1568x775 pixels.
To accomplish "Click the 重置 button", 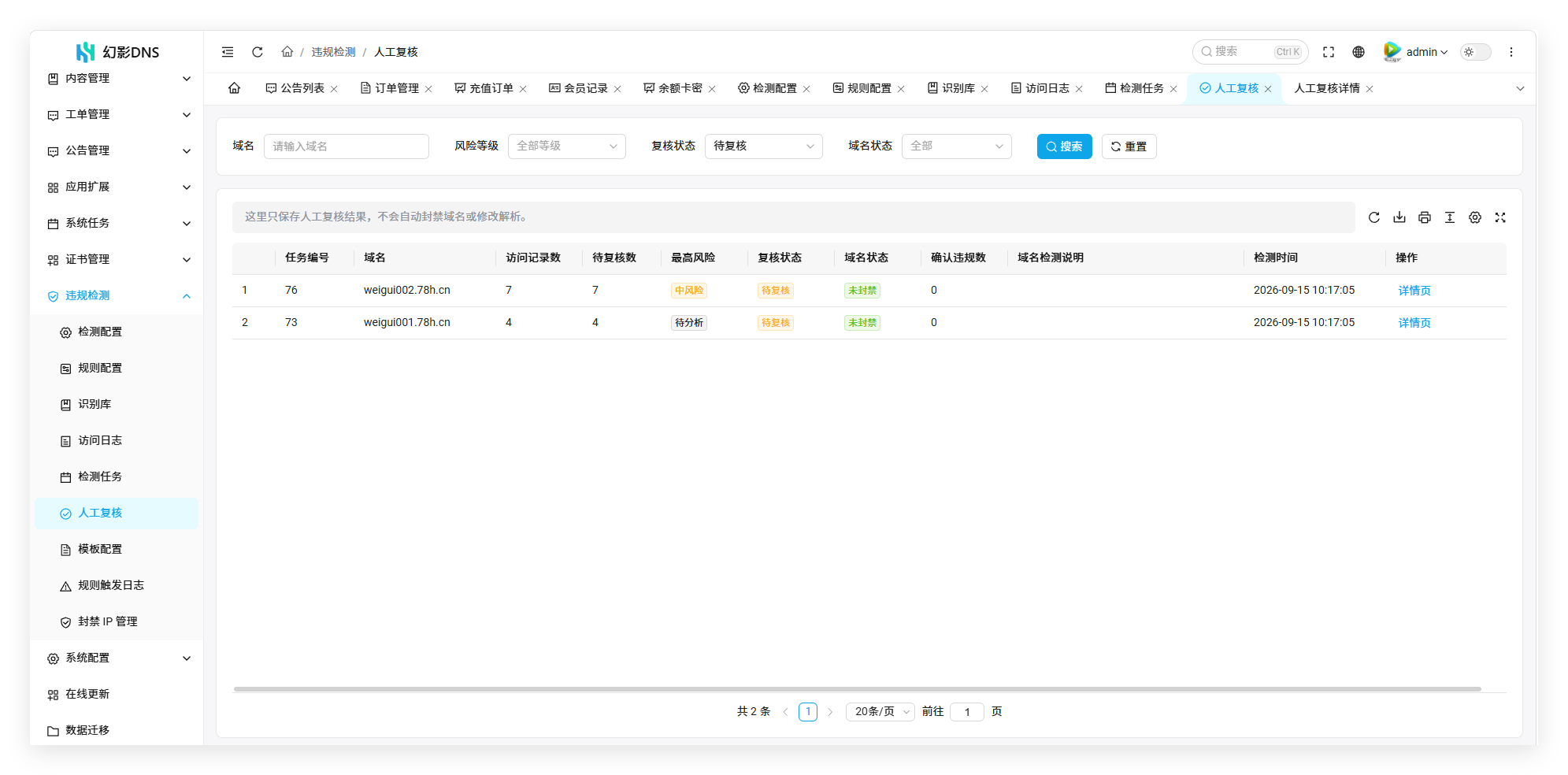I will coord(1129,146).
